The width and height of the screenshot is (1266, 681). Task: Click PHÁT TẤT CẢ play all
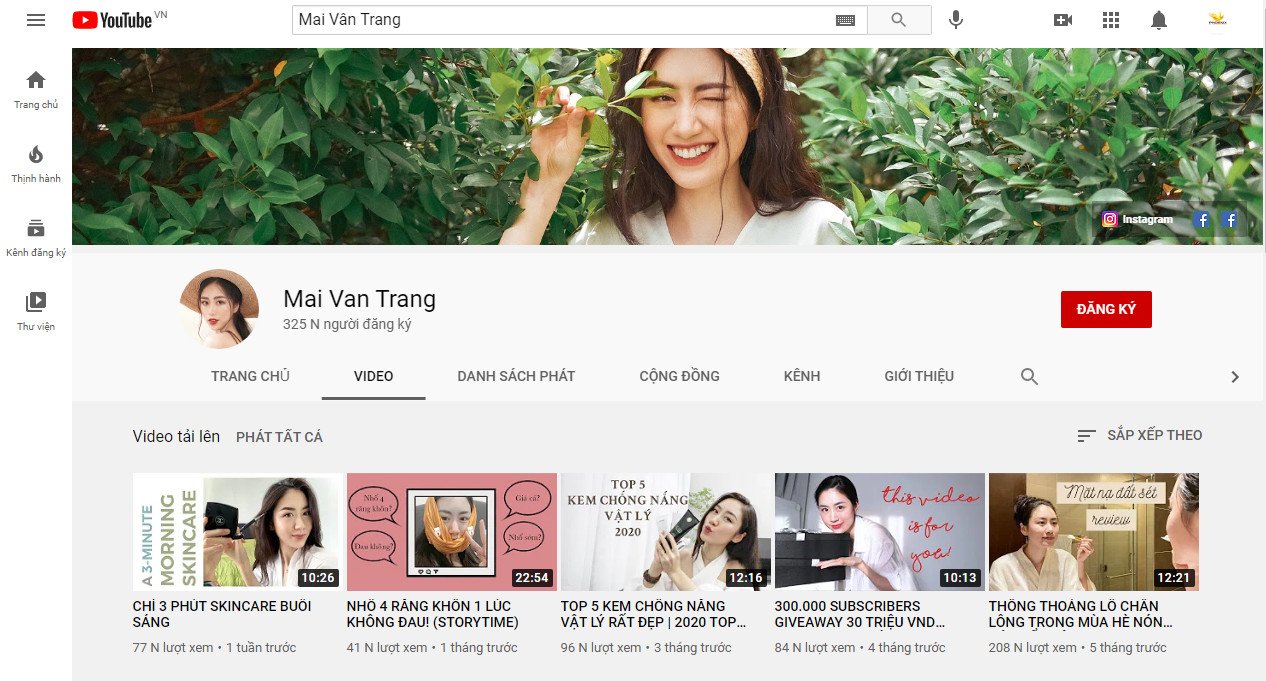tap(279, 437)
